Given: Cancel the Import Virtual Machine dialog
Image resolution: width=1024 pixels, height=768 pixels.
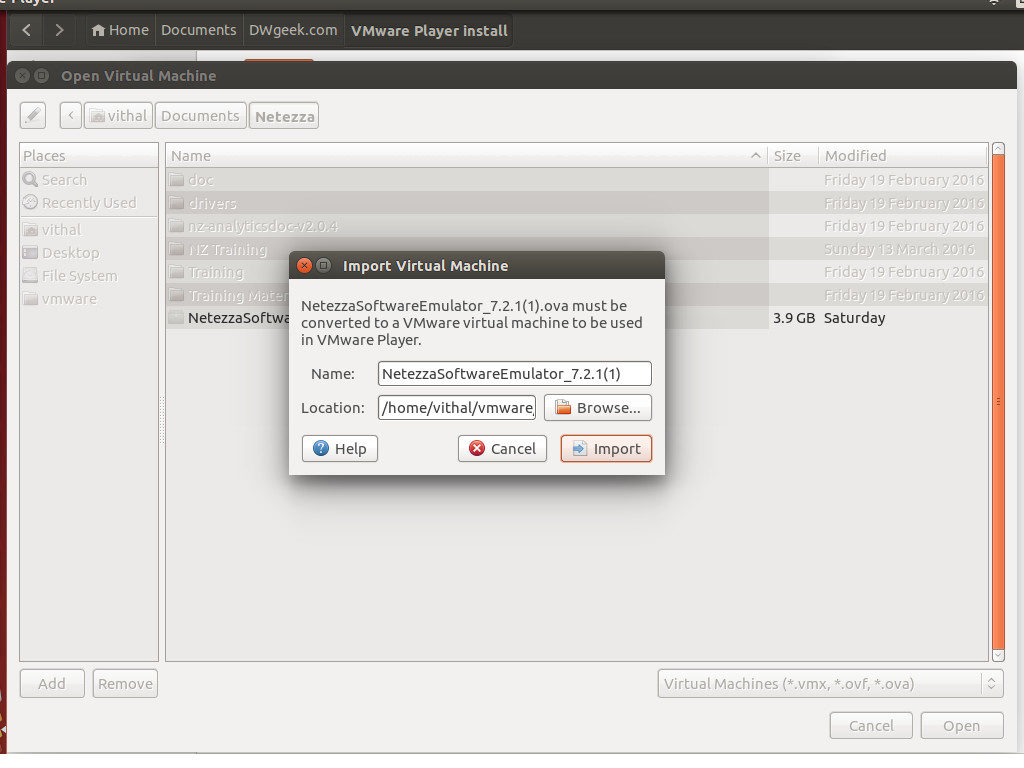Looking at the screenshot, I should pos(502,449).
